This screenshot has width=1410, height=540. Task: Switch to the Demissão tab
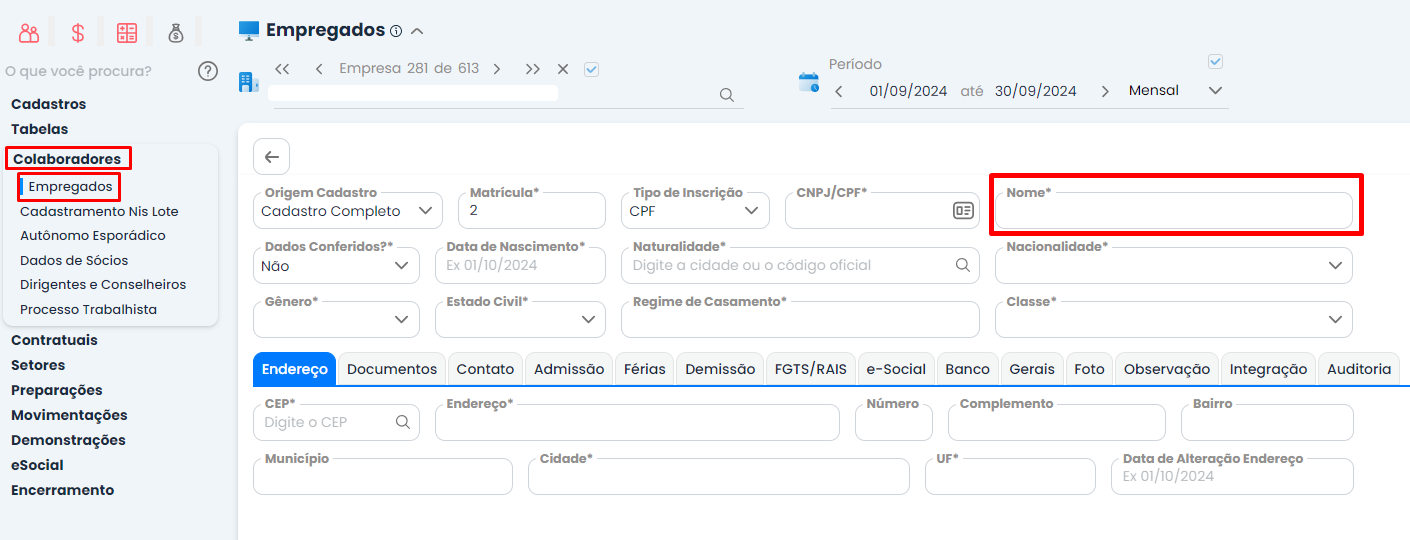(x=720, y=369)
